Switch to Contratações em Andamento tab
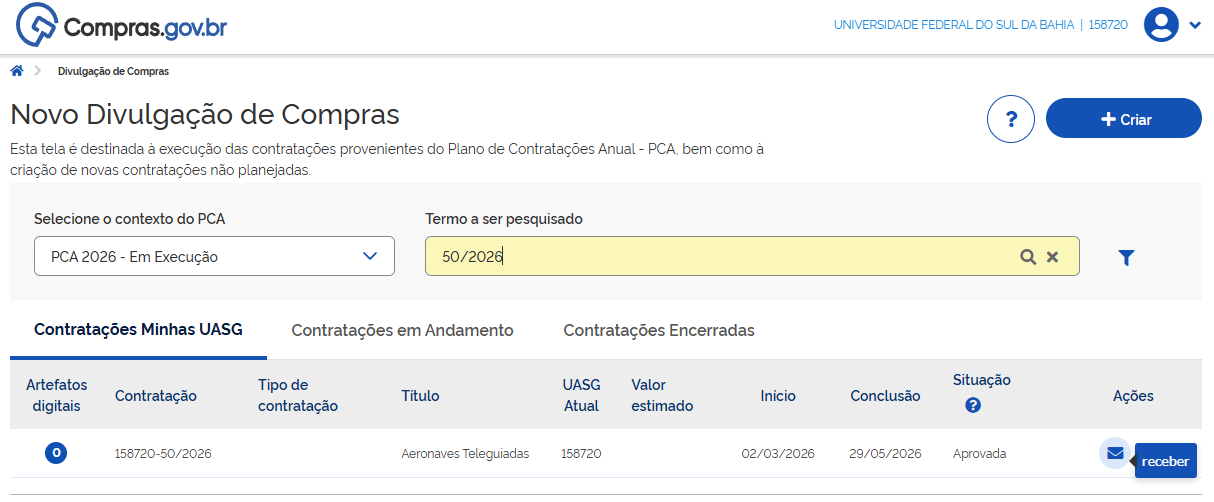 (x=402, y=330)
